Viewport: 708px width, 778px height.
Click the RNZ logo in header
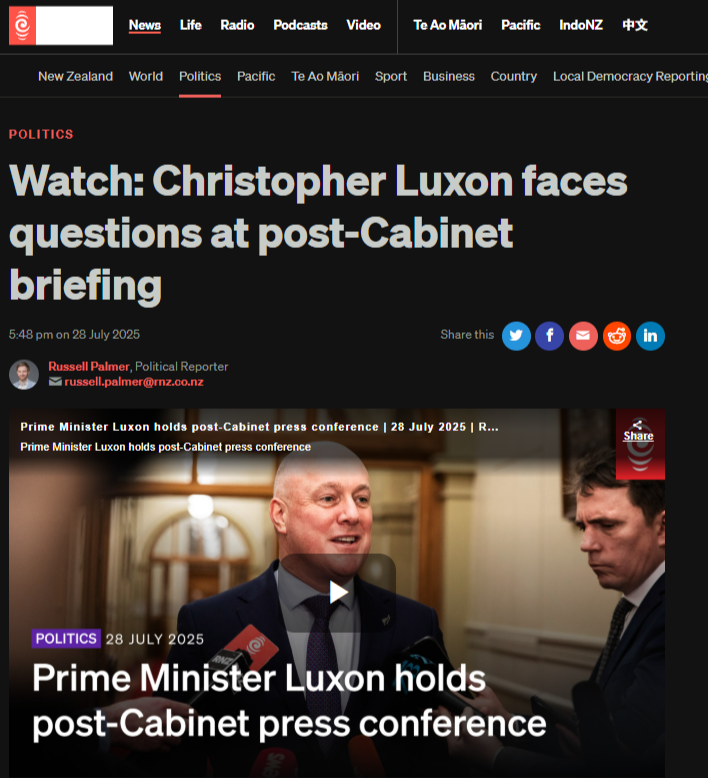pyautogui.click(x=61, y=26)
